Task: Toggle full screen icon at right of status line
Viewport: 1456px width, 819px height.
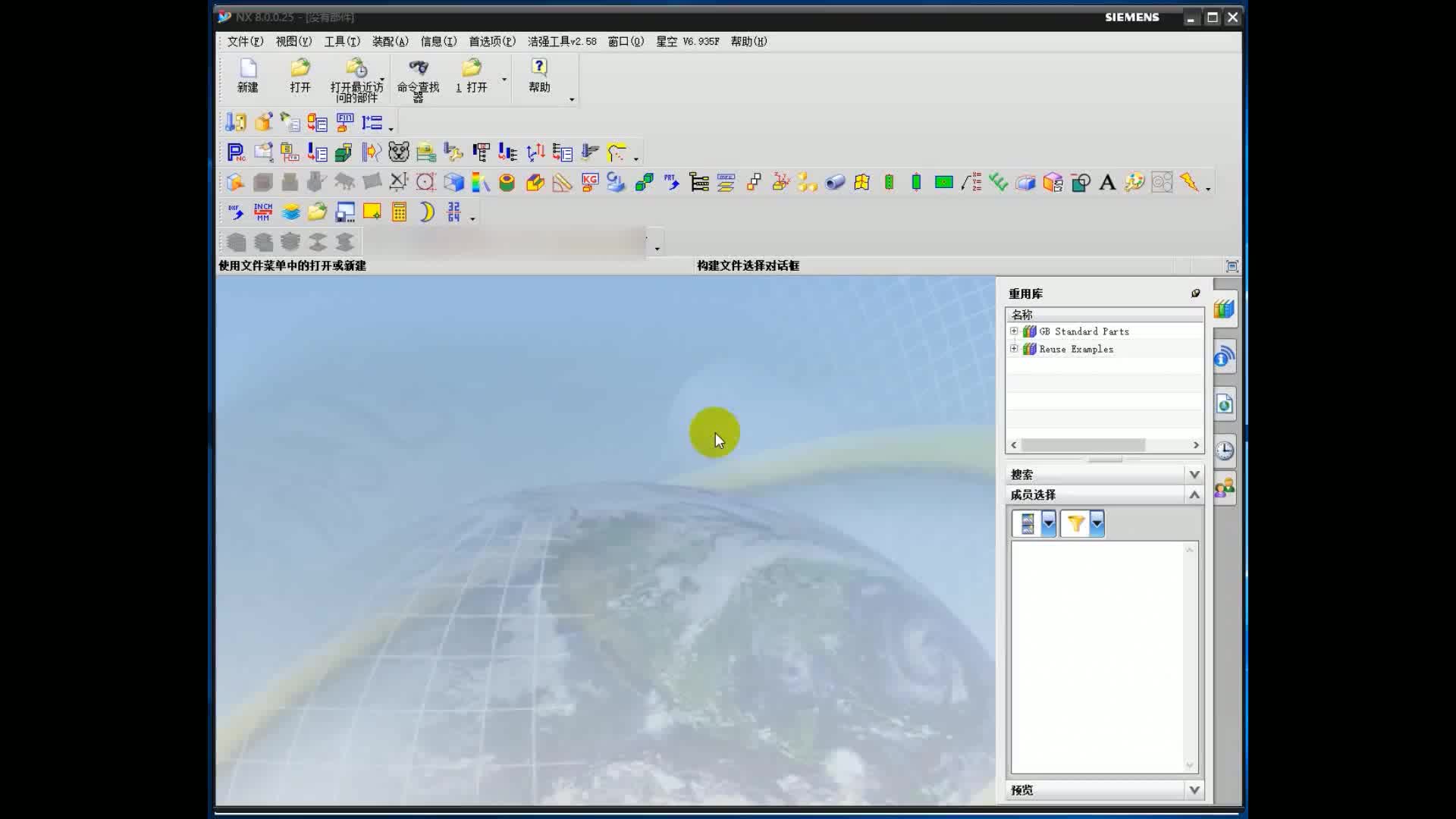Action: (x=1232, y=266)
